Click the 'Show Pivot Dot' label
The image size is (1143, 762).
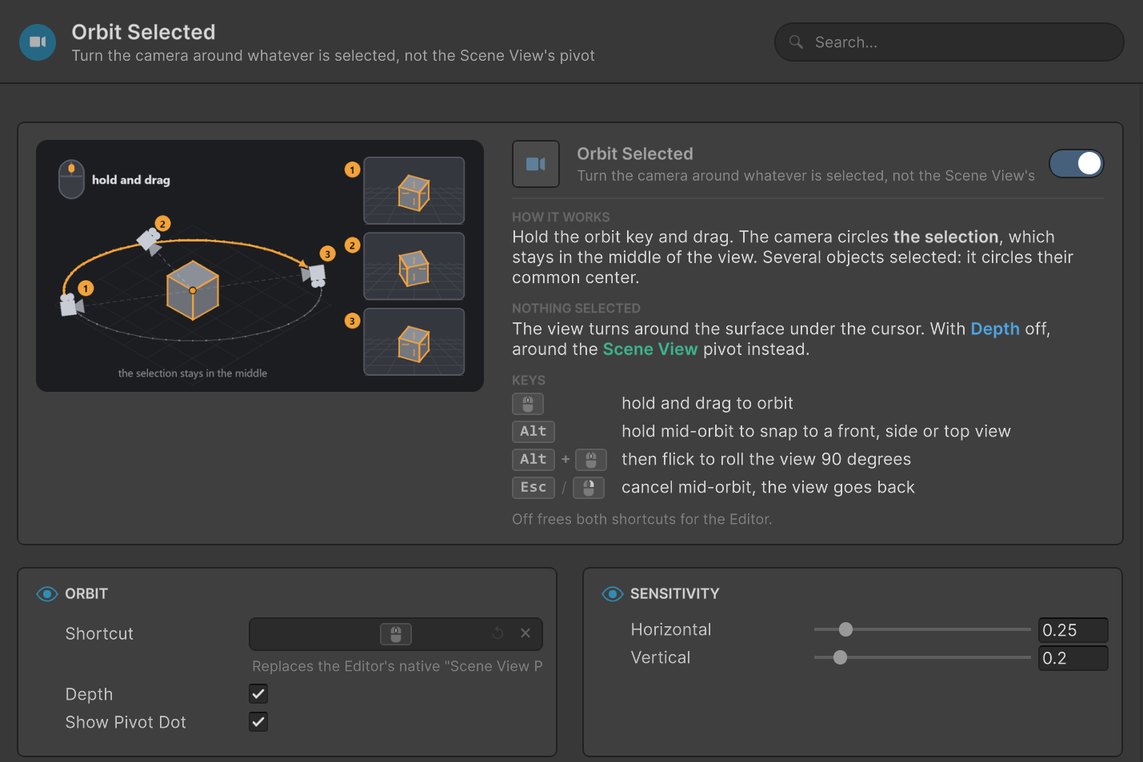click(x=125, y=723)
